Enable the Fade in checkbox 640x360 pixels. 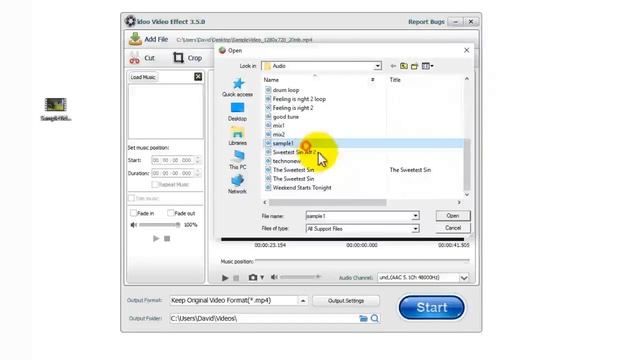click(133, 213)
